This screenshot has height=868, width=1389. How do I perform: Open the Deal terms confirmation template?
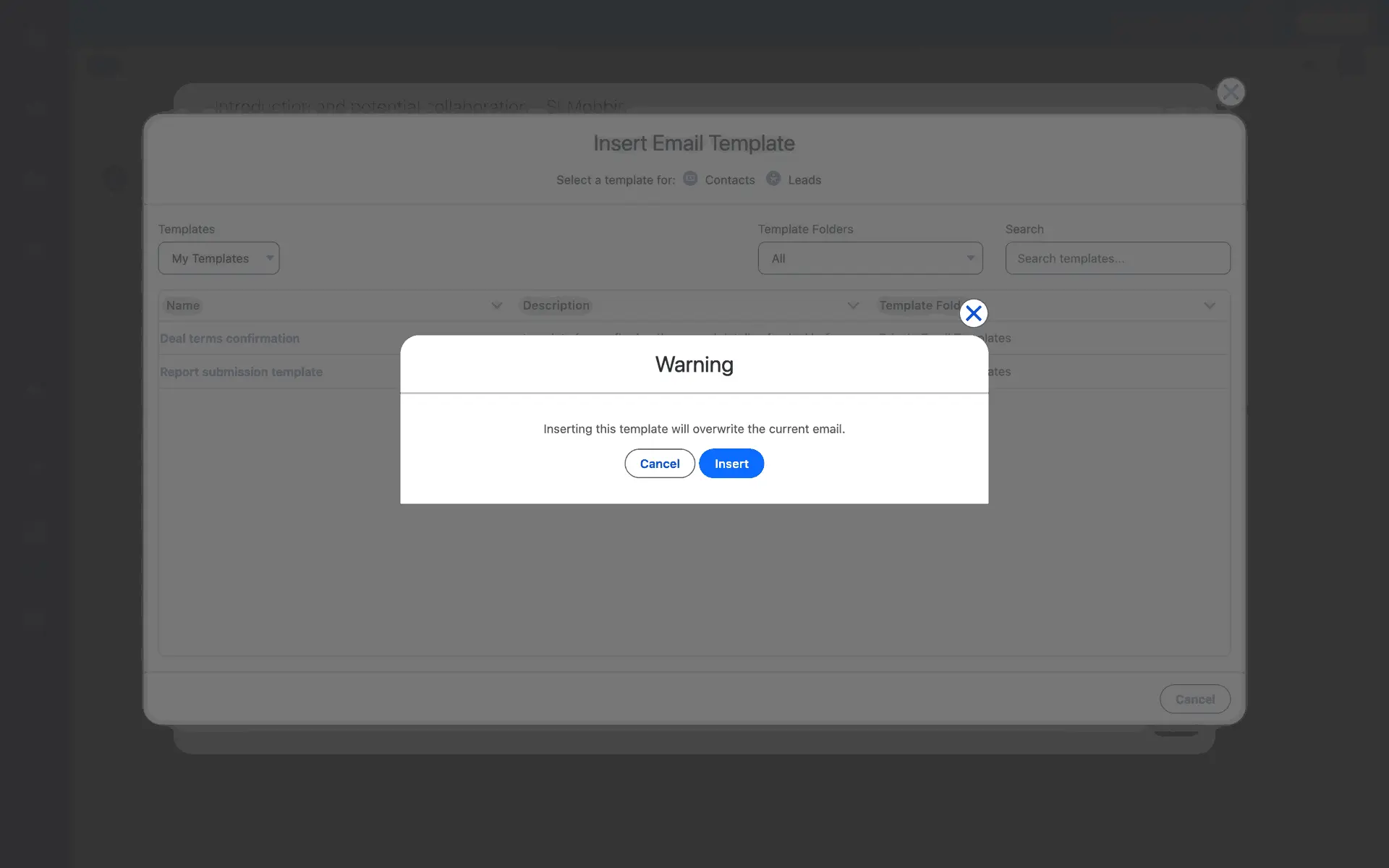click(x=229, y=339)
